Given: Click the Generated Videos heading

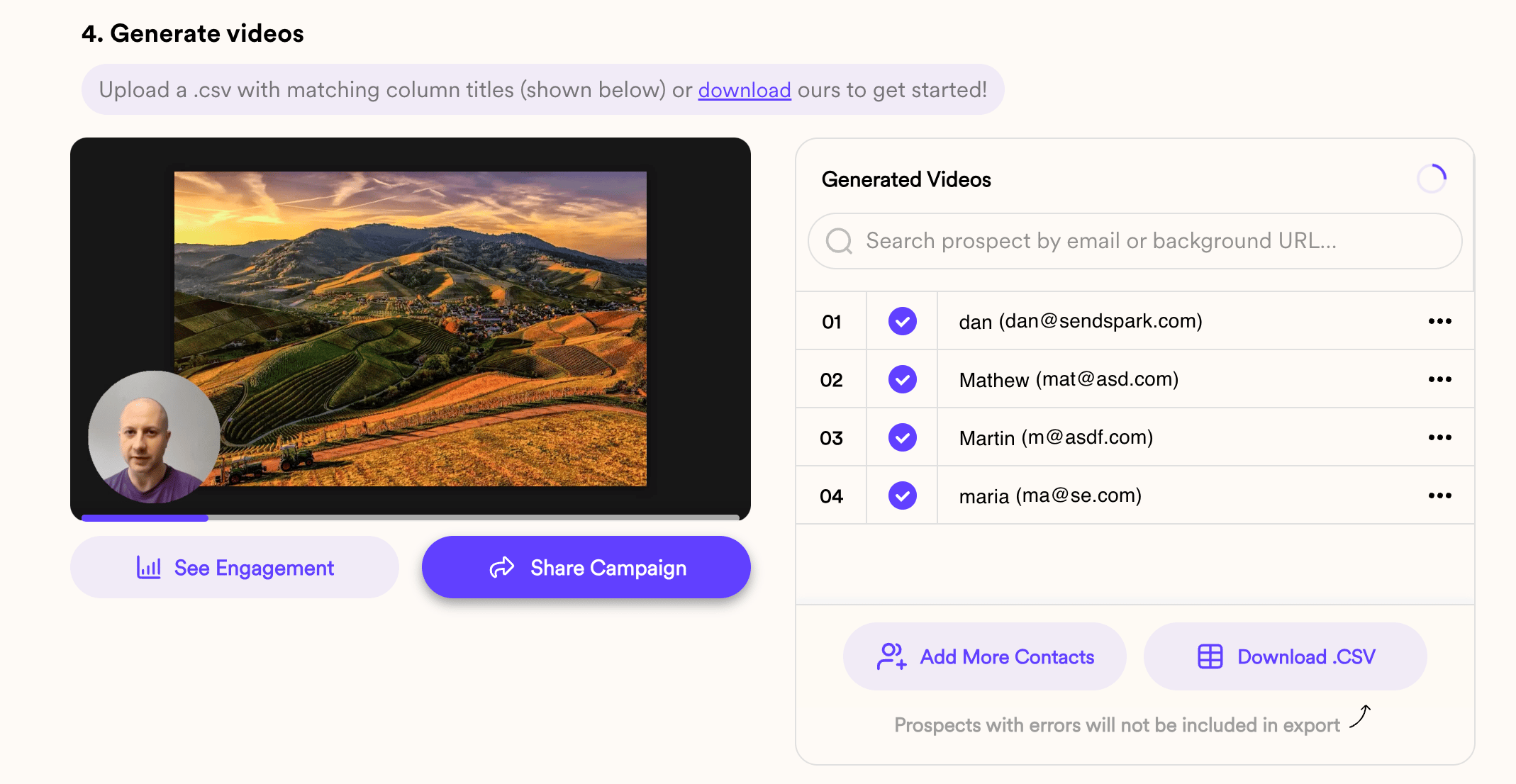Looking at the screenshot, I should (x=906, y=179).
